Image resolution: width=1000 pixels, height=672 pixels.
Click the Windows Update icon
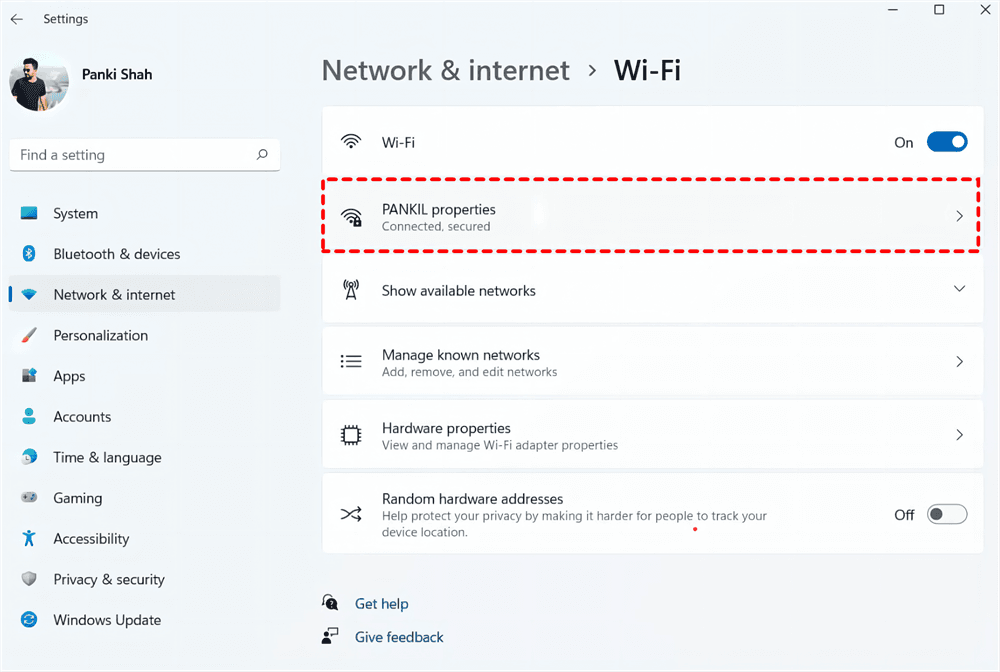coord(29,620)
